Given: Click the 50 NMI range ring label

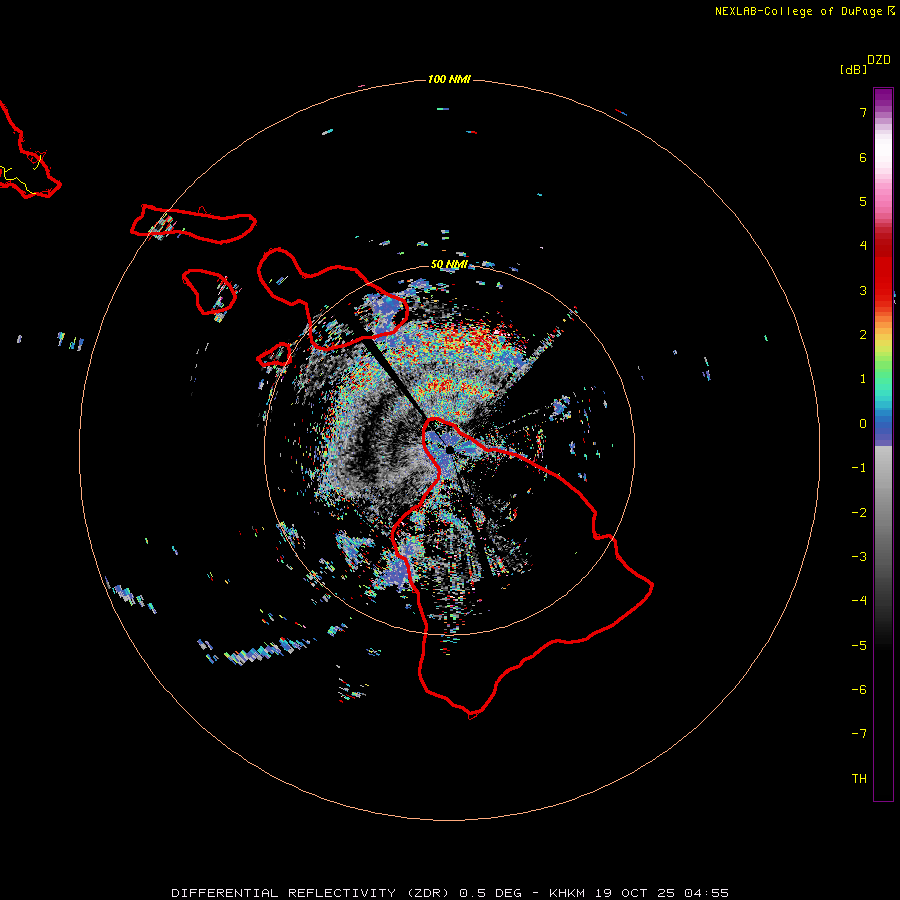Looking at the screenshot, I should point(449,264).
